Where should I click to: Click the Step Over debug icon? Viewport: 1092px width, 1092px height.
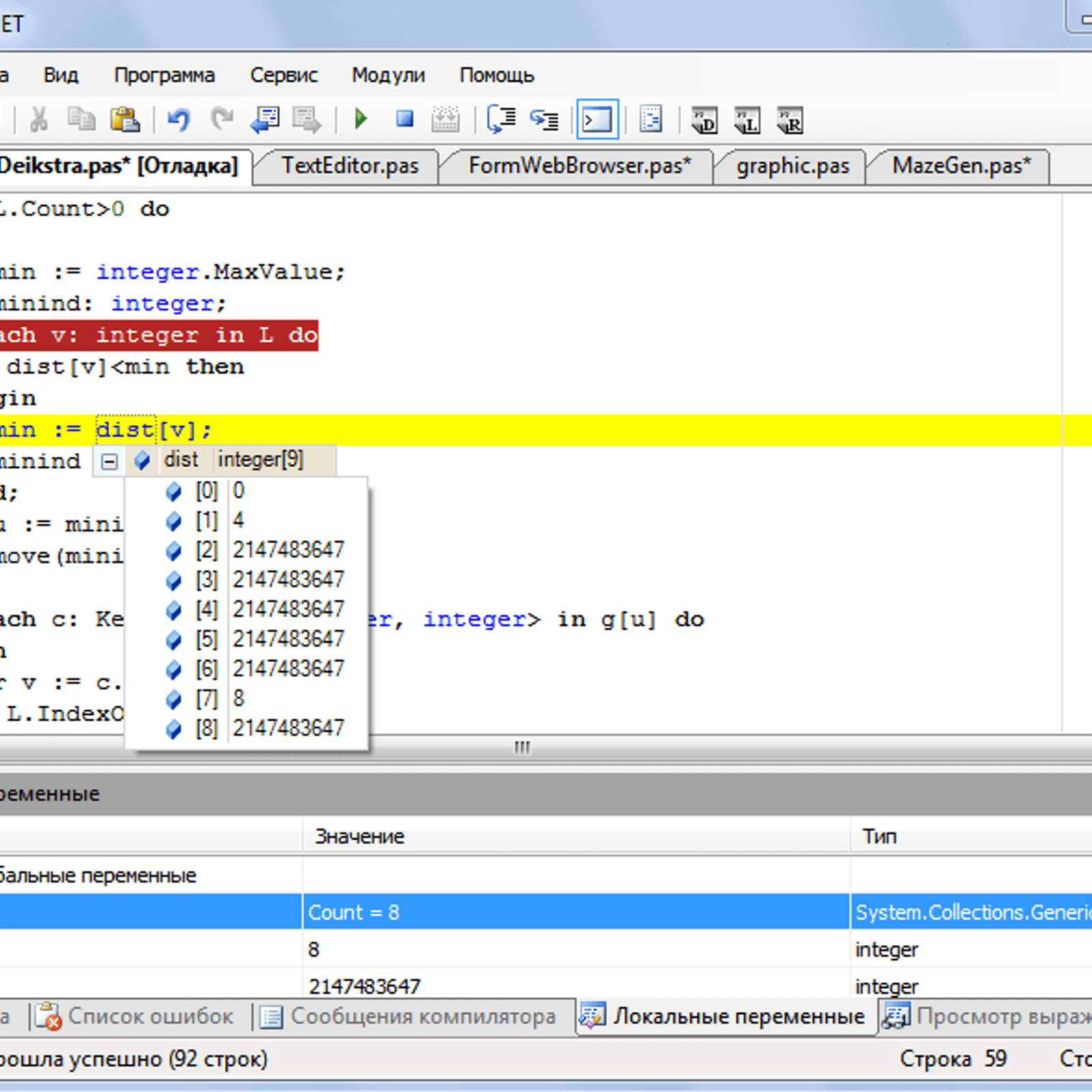[x=502, y=120]
